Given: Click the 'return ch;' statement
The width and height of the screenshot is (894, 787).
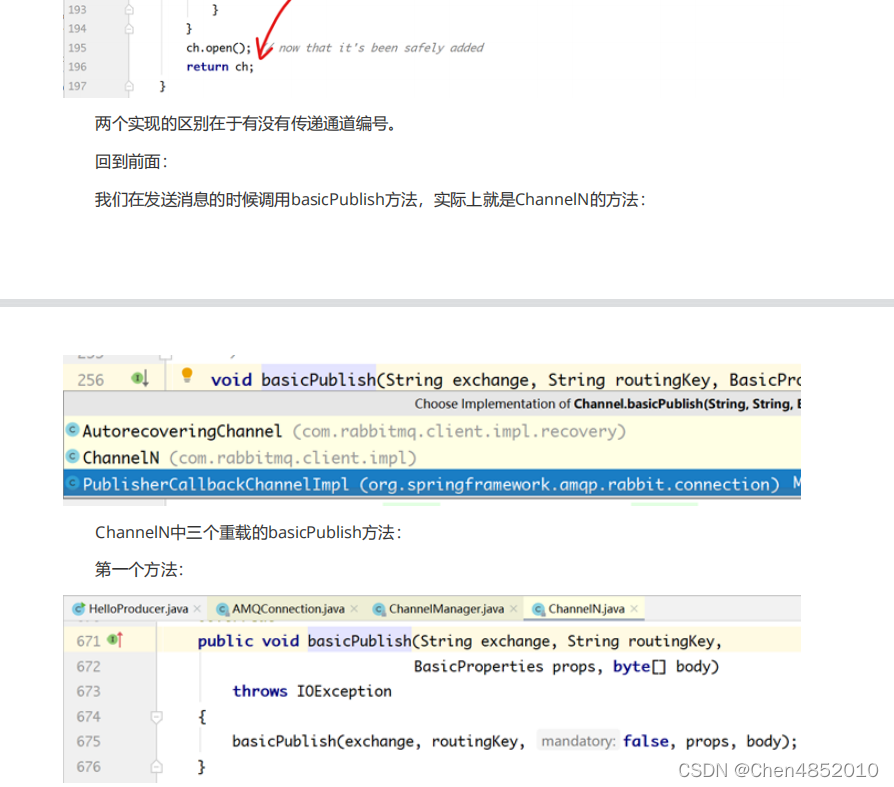Looking at the screenshot, I should click(x=220, y=67).
